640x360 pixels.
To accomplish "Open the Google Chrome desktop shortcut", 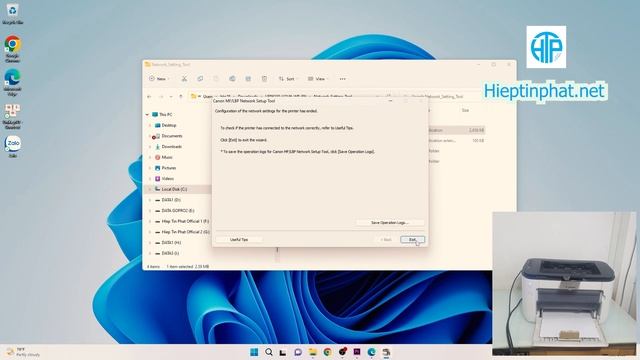I will tap(12, 49).
